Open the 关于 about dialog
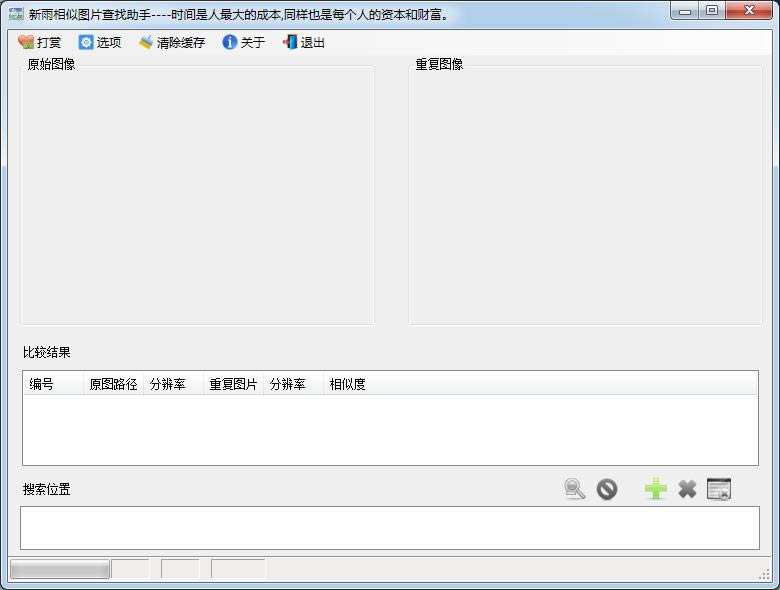The width and height of the screenshot is (780, 590). click(x=244, y=42)
